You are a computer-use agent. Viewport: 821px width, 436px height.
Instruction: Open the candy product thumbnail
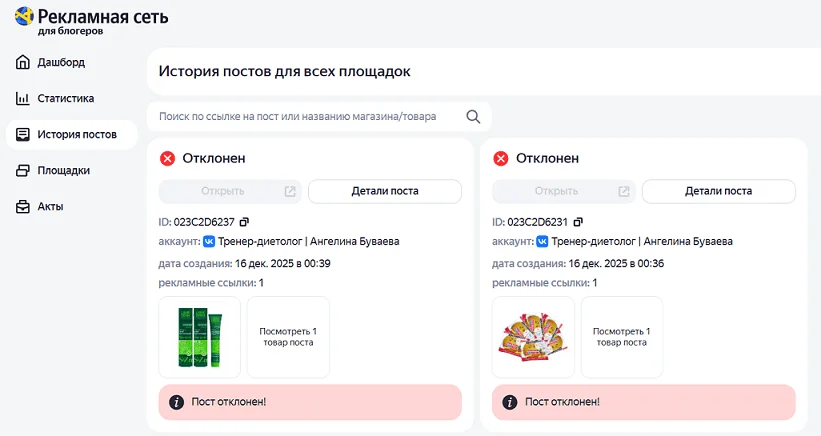tap(534, 337)
